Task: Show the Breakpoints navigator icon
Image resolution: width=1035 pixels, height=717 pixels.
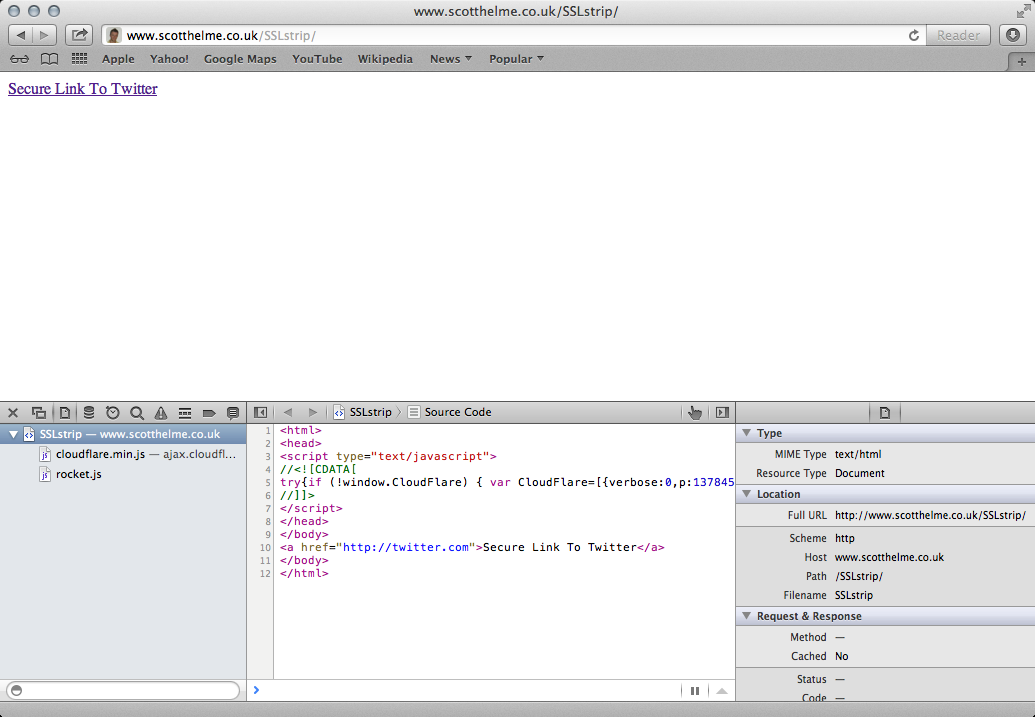Action: point(209,413)
